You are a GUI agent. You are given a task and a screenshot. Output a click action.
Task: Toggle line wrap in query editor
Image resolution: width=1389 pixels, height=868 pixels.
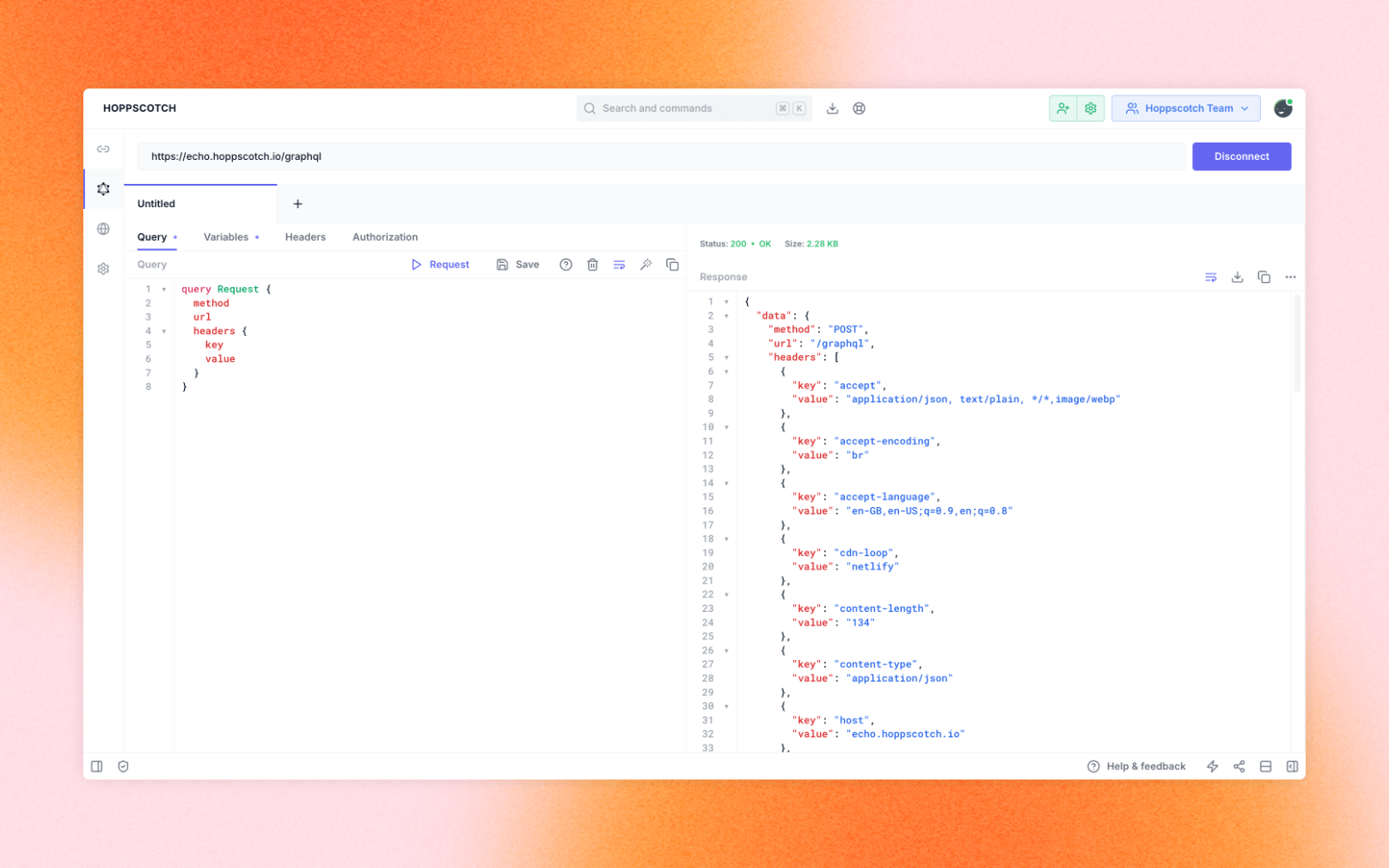pyautogui.click(x=619, y=265)
